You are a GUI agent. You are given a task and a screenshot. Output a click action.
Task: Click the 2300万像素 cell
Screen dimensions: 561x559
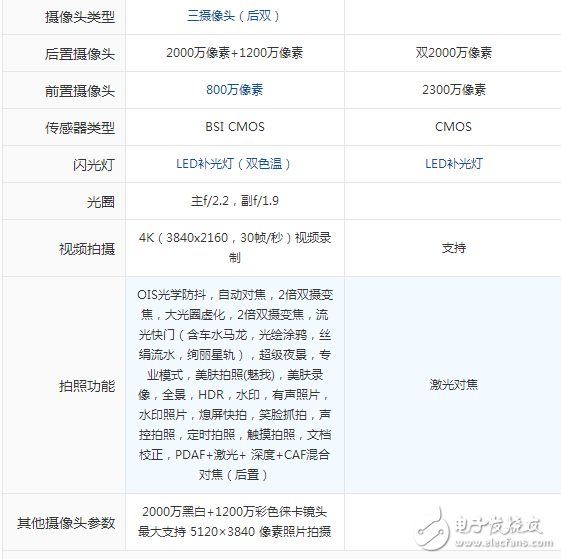454,89
